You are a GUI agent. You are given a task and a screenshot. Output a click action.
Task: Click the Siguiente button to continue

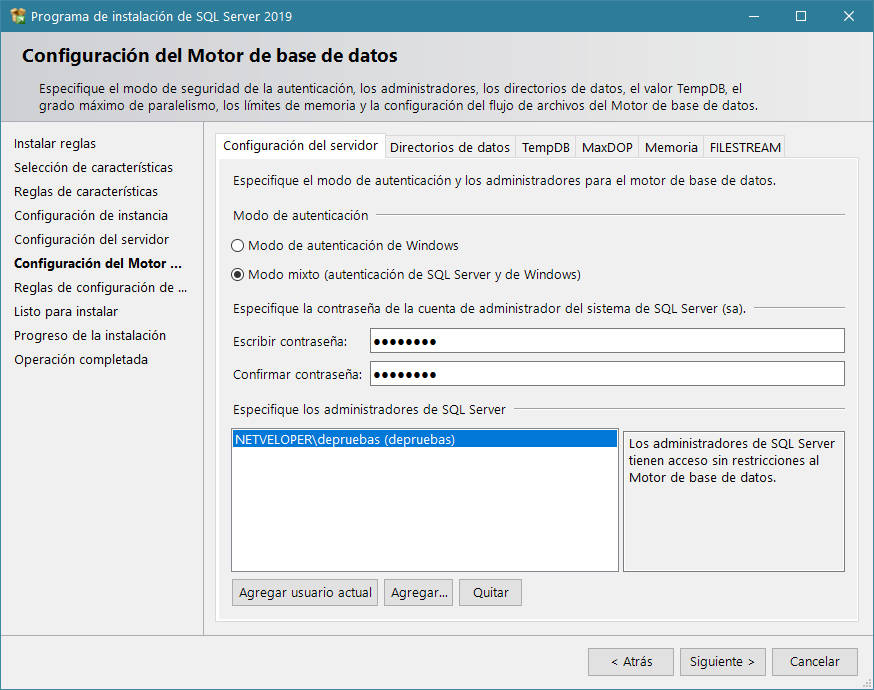722,661
